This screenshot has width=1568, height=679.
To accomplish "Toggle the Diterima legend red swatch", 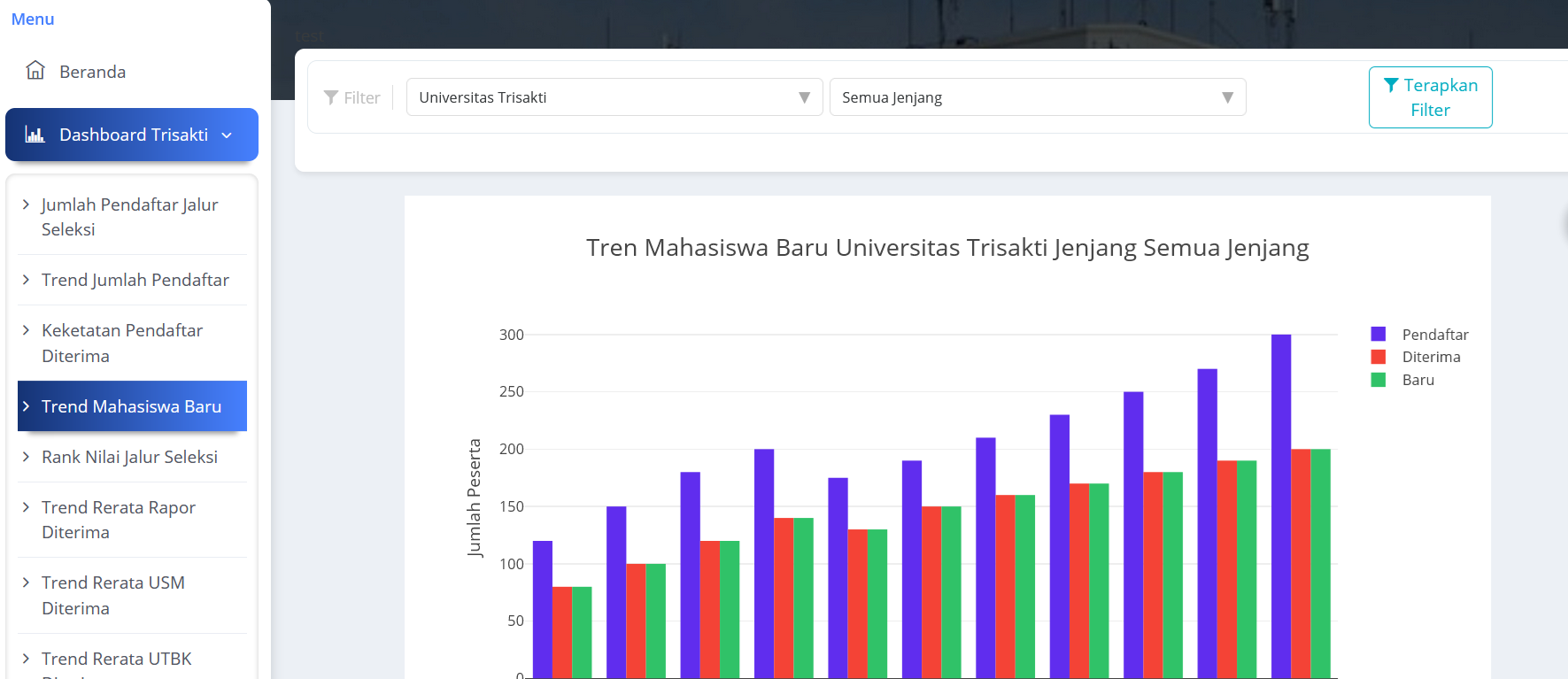I will (x=1379, y=357).
